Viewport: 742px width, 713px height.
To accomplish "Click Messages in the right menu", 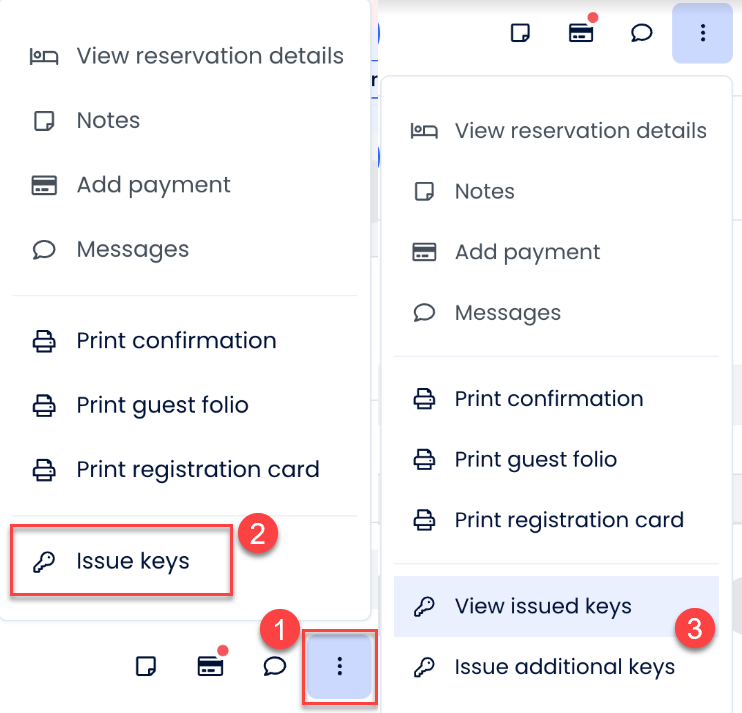I will pos(507,313).
